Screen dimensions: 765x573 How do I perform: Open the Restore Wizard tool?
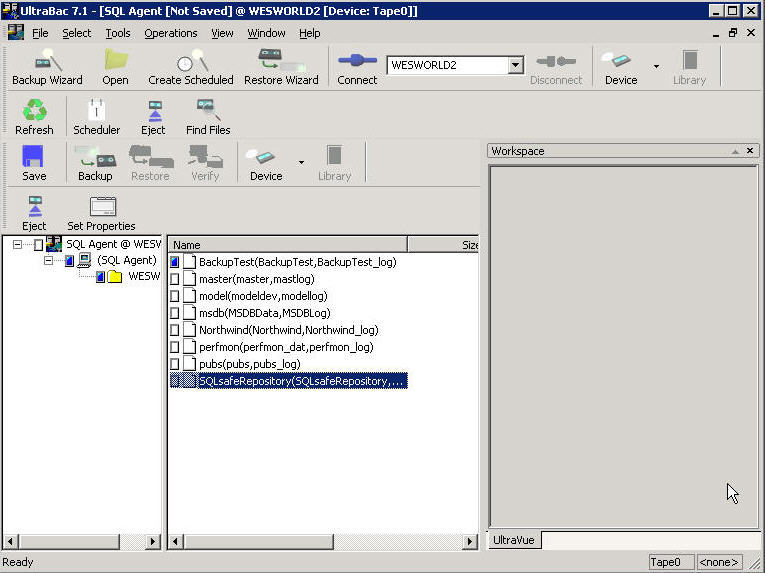(x=281, y=67)
